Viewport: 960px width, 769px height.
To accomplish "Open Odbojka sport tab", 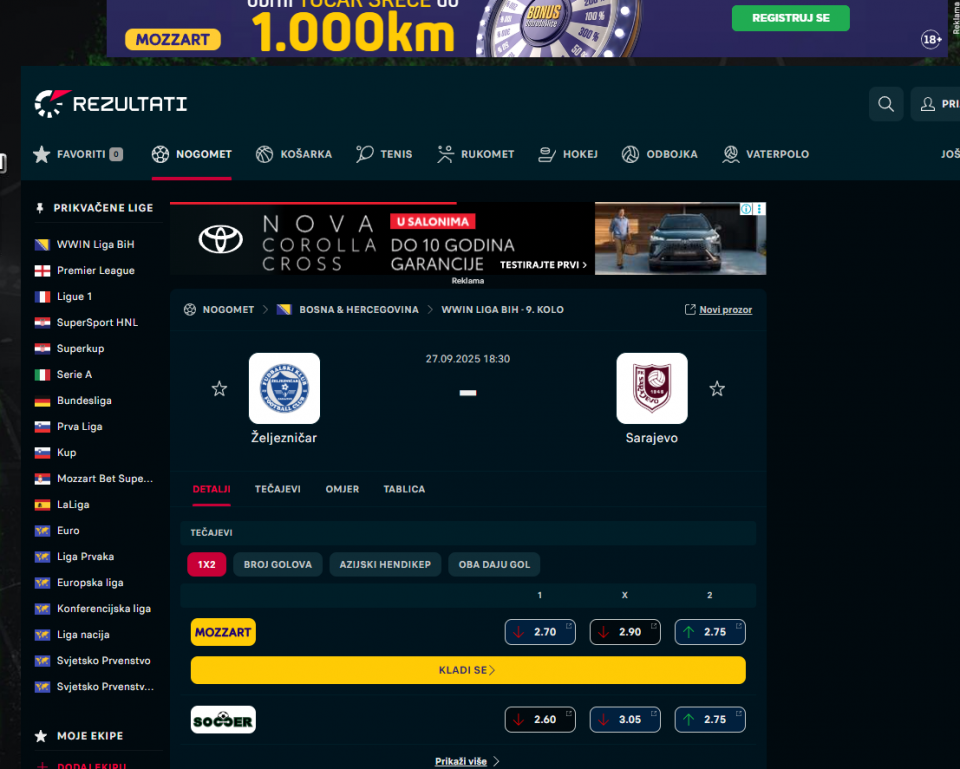I will click(659, 154).
